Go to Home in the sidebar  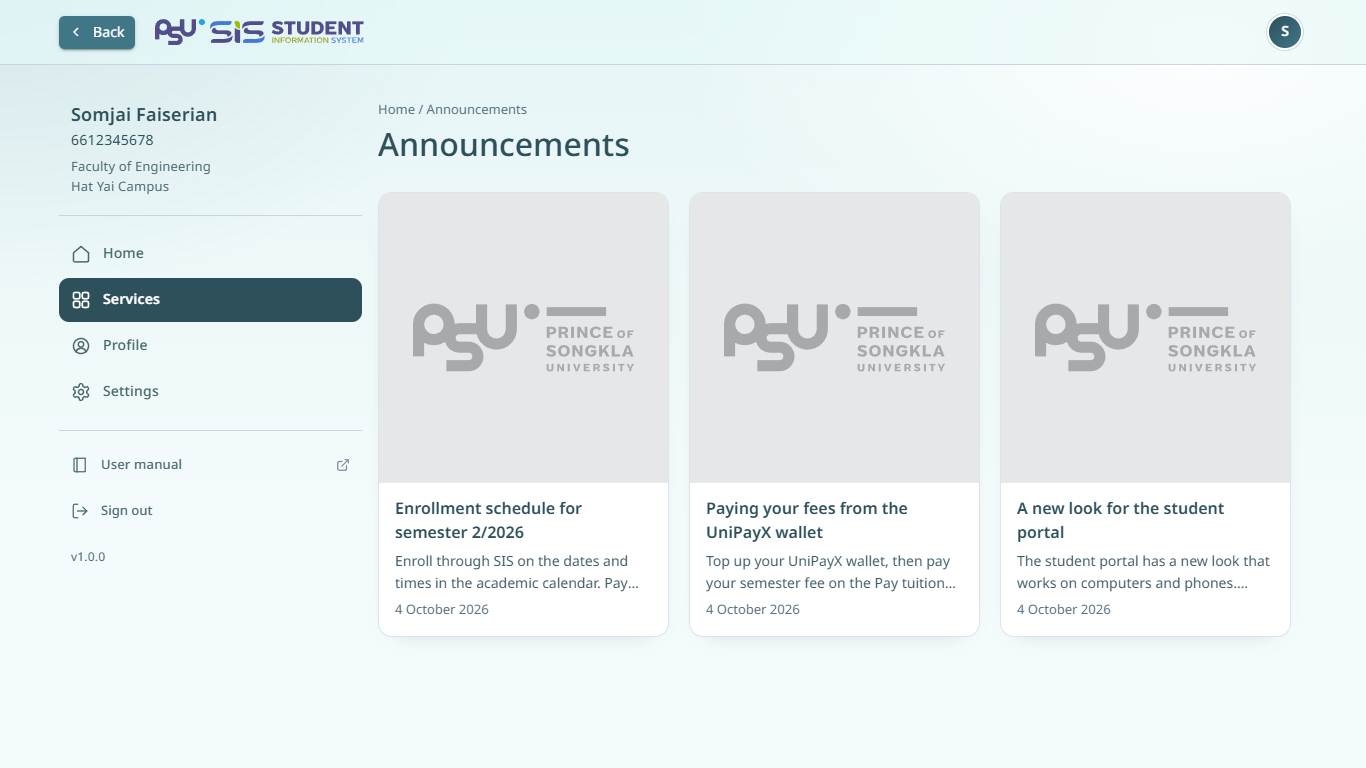[x=210, y=254]
